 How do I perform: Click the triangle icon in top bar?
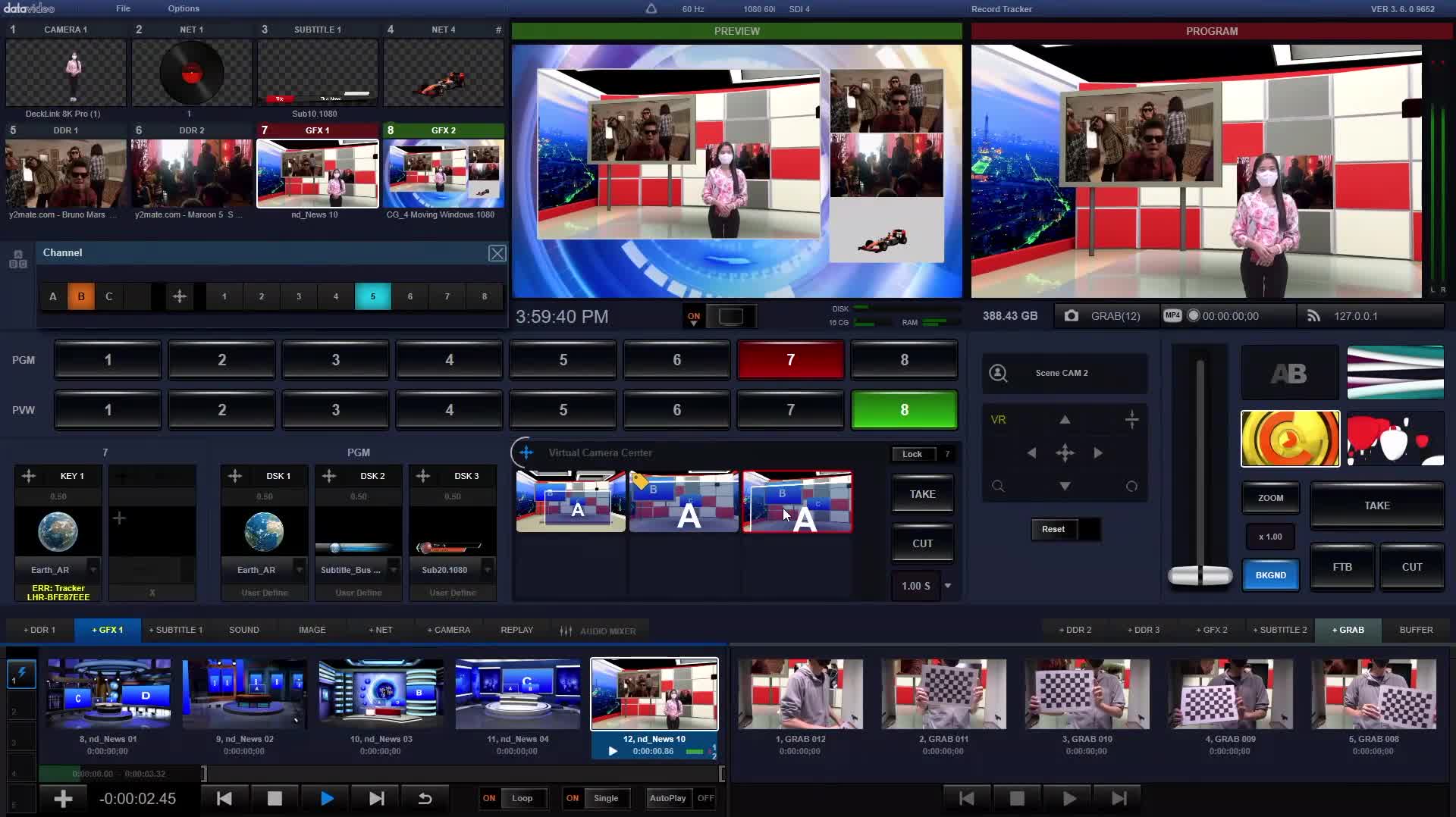[651, 9]
